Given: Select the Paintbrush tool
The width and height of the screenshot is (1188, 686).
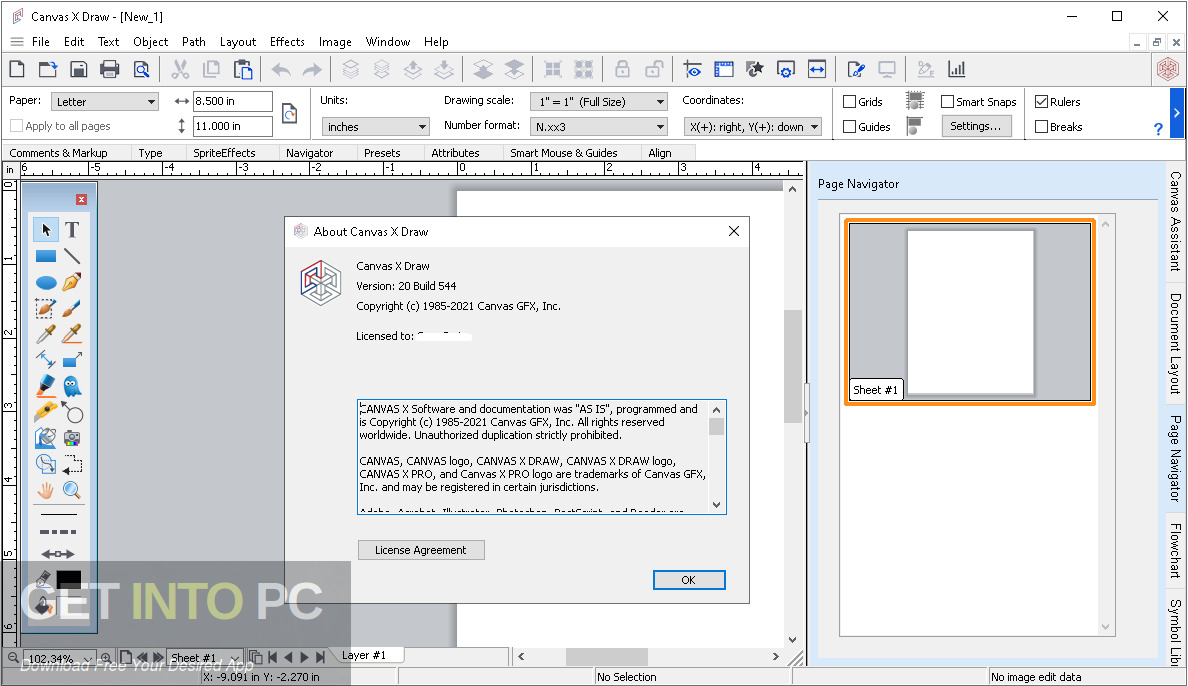Looking at the screenshot, I should [72, 309].
